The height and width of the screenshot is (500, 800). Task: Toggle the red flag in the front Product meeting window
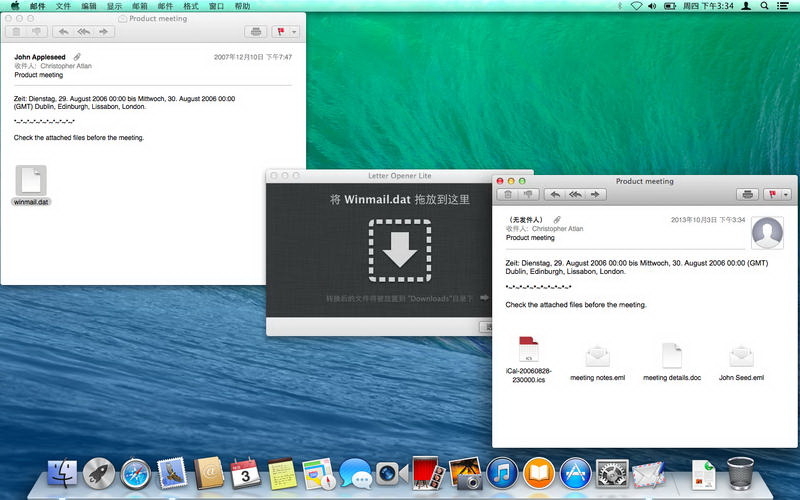coord(772,194)
